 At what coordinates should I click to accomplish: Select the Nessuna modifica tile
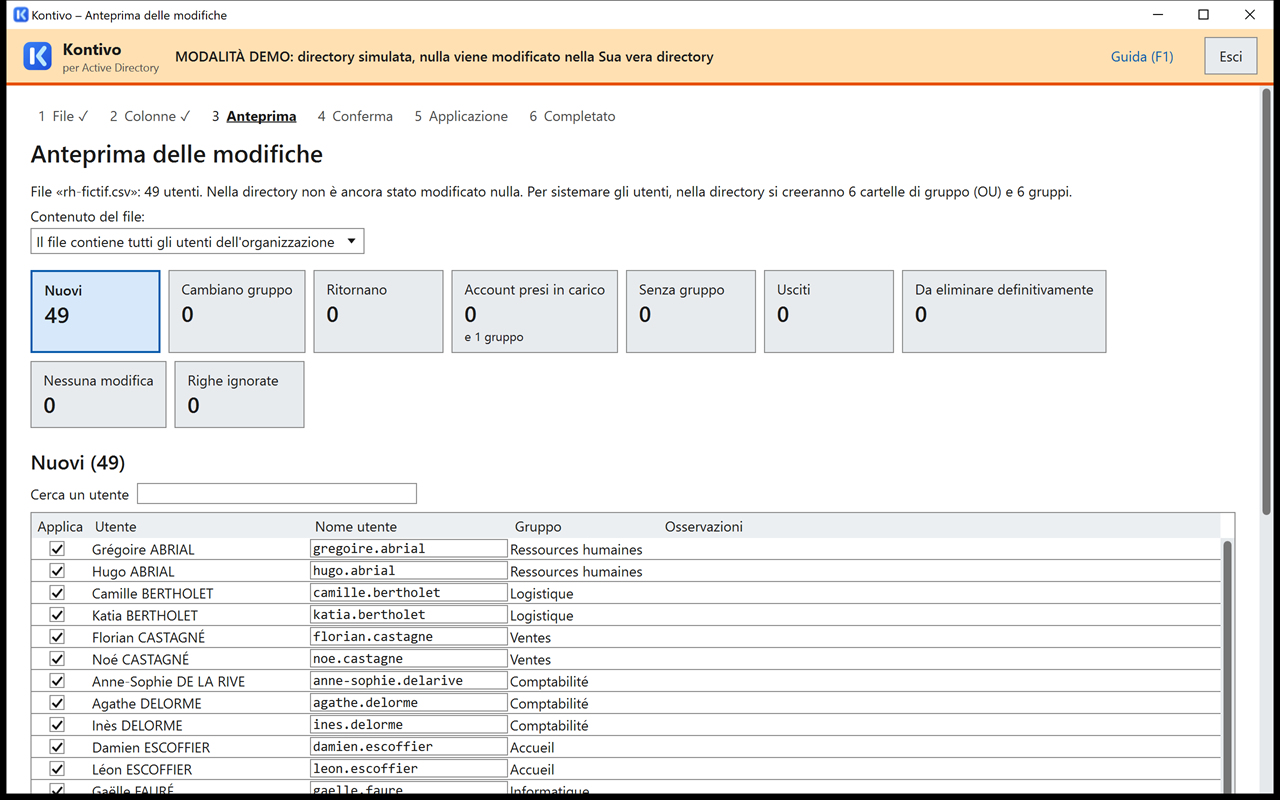(98, 394)
